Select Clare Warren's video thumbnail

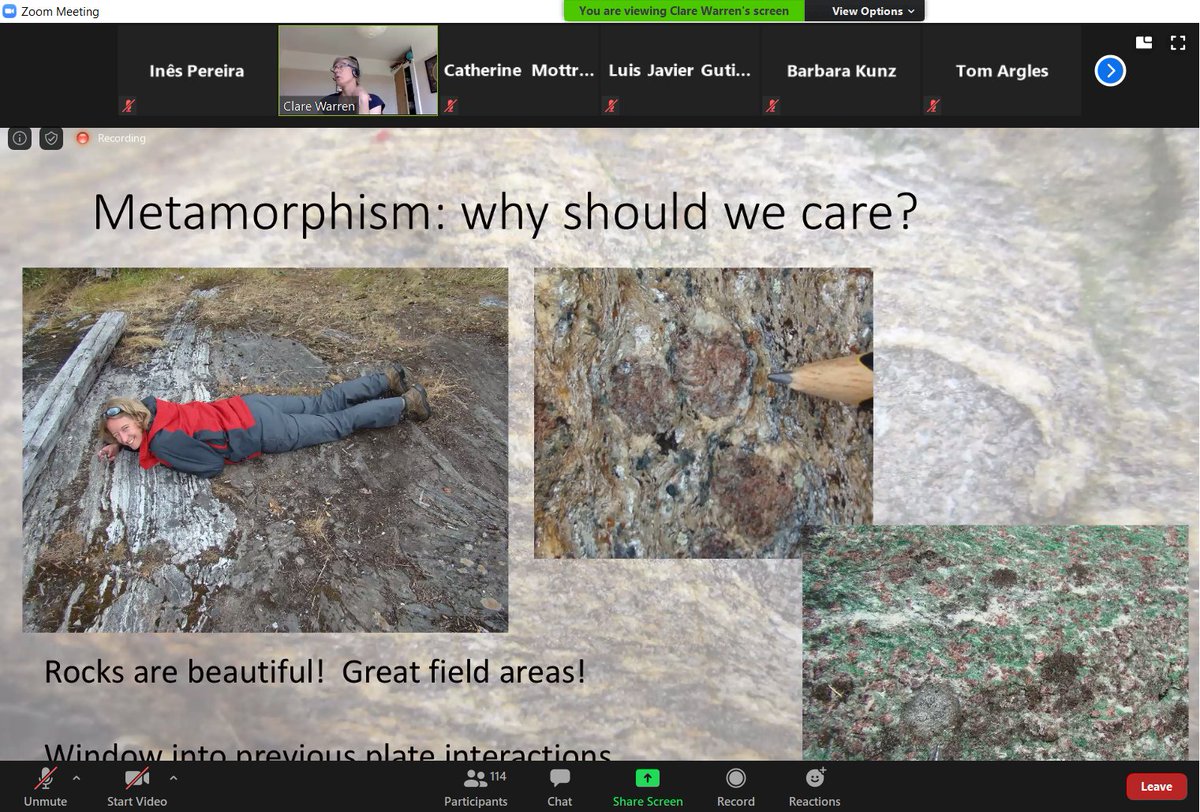coord(358,71)
